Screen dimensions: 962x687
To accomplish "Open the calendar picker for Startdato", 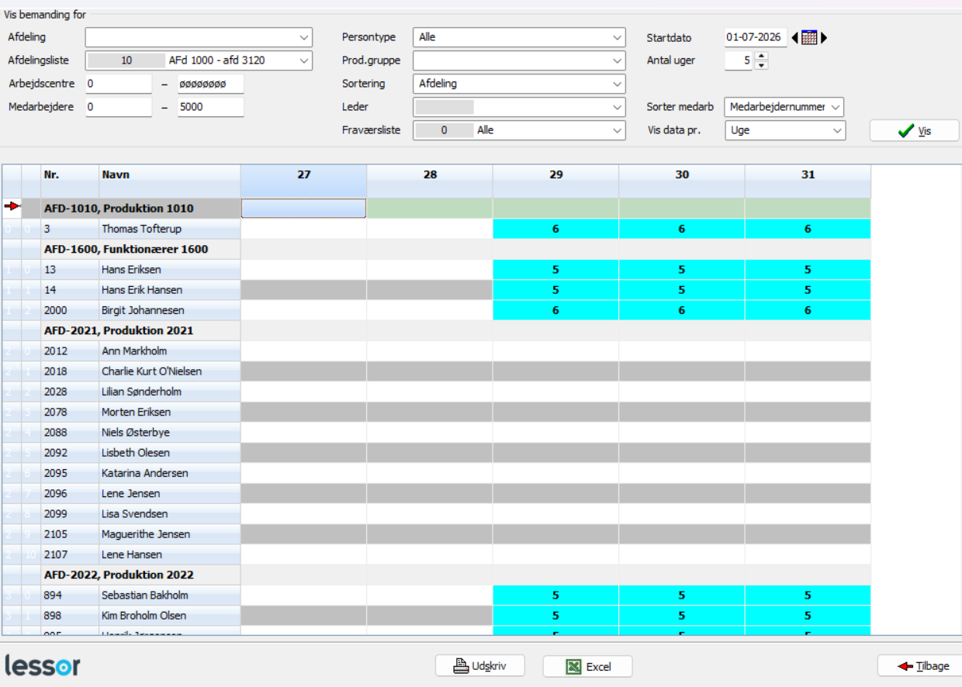I will pos(809,37).
